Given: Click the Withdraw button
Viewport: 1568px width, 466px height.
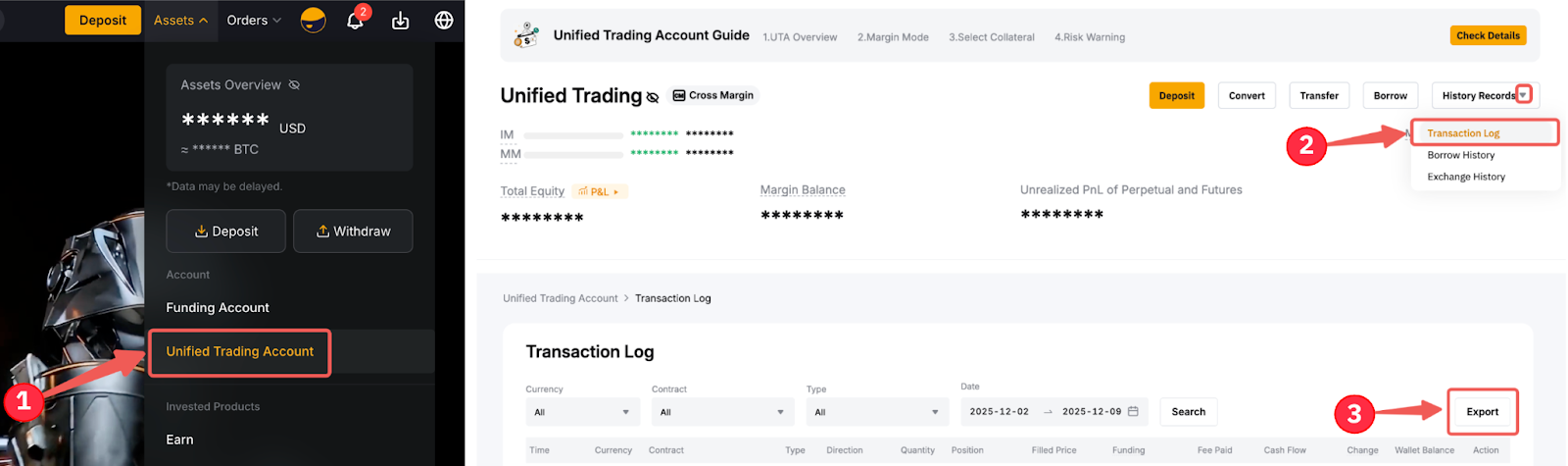Looking at the screenshot, I should pos(353,232).
